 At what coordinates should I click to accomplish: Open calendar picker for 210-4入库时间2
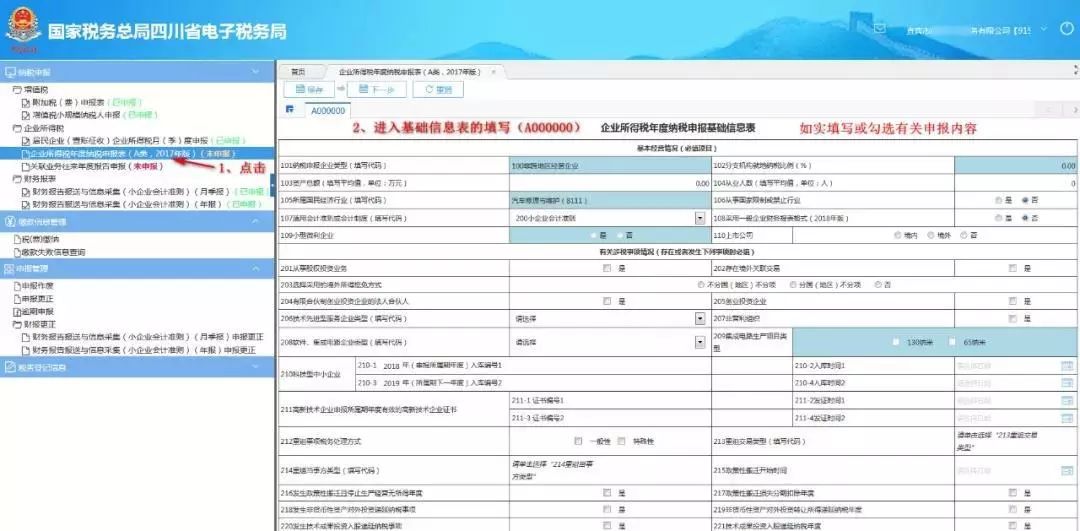coord(1067,383)
